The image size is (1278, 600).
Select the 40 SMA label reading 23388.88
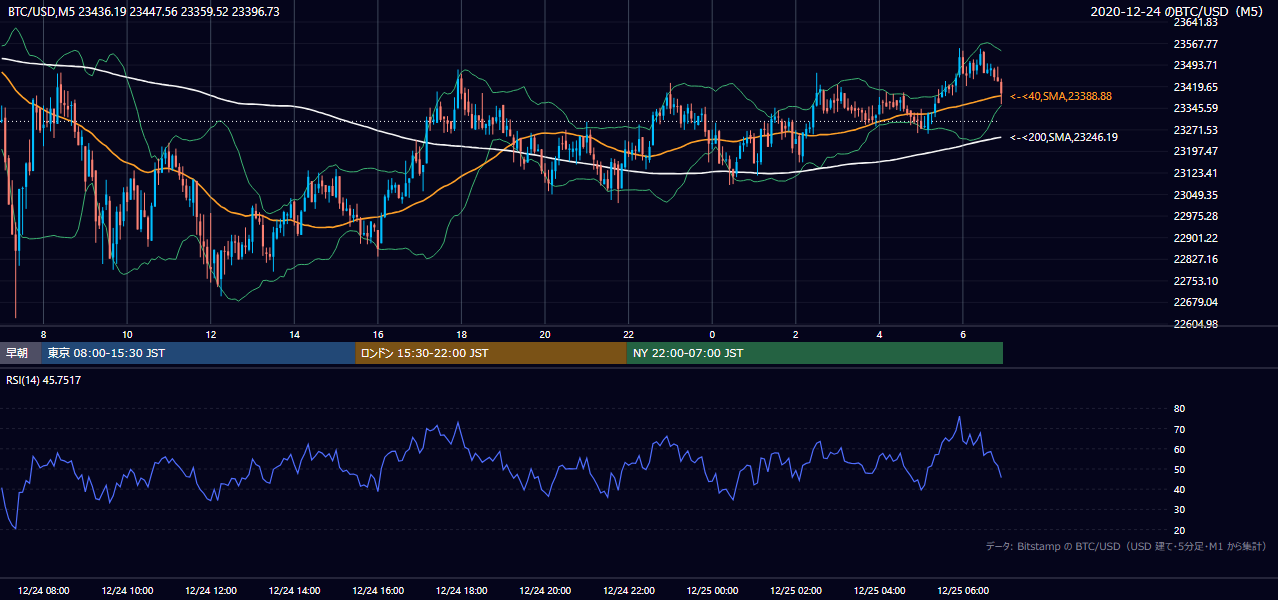point(1061,96)
